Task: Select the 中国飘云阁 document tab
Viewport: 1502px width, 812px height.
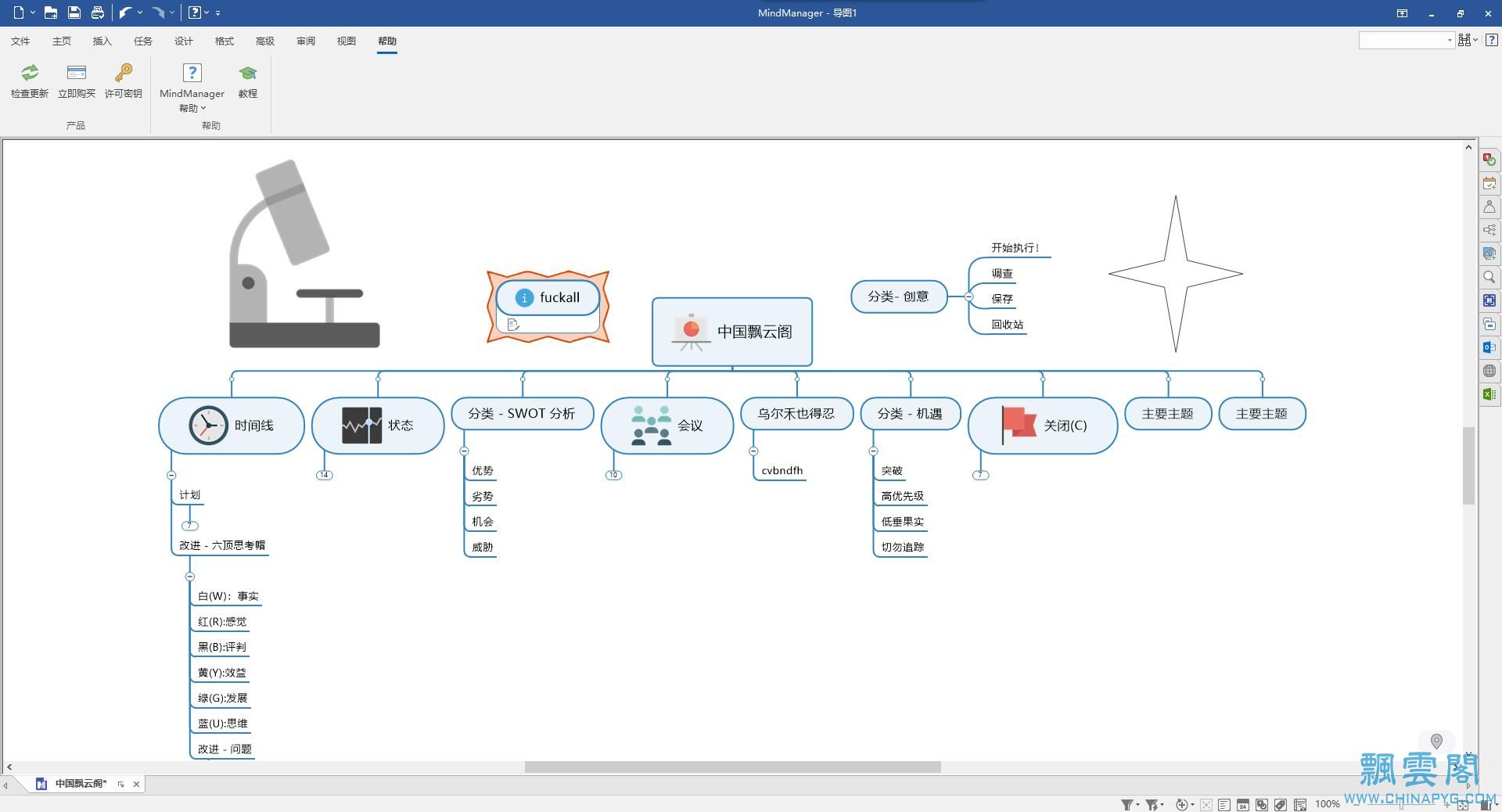Action: 81,784
